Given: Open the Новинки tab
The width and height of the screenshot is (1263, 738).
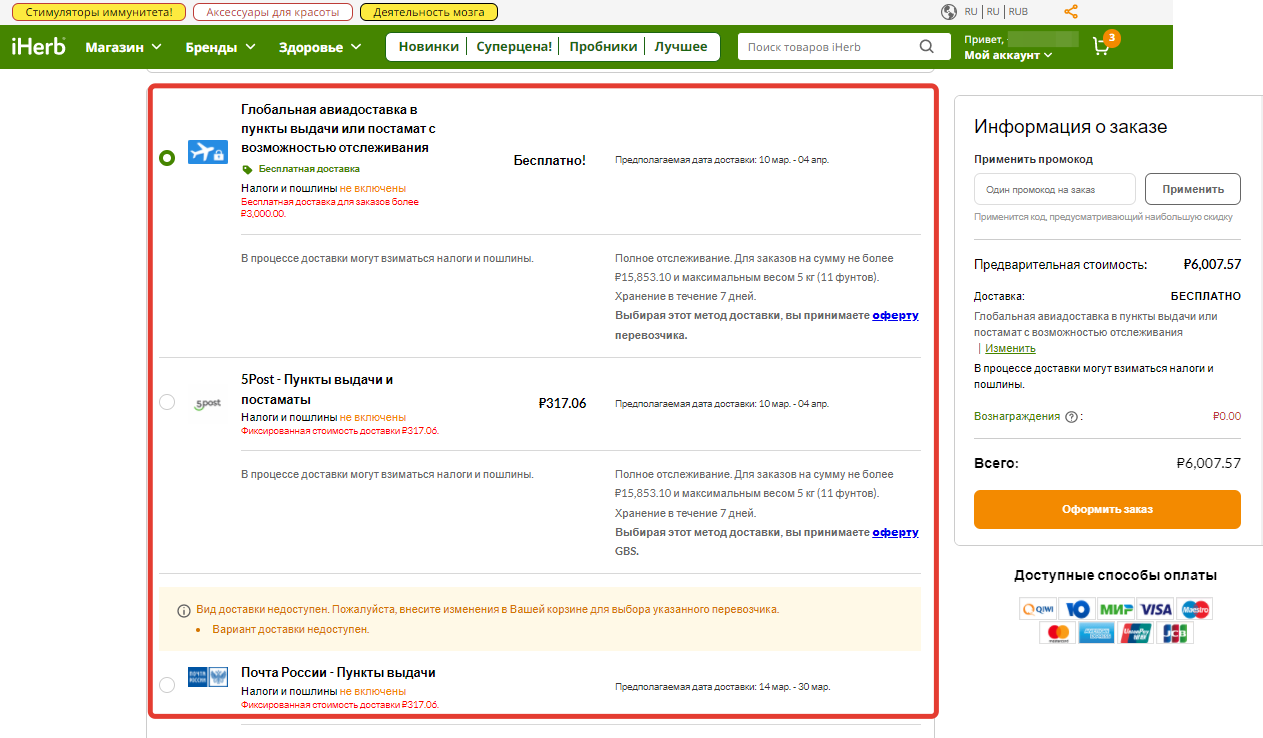Looking at the screenshot, I should point(428,47).
